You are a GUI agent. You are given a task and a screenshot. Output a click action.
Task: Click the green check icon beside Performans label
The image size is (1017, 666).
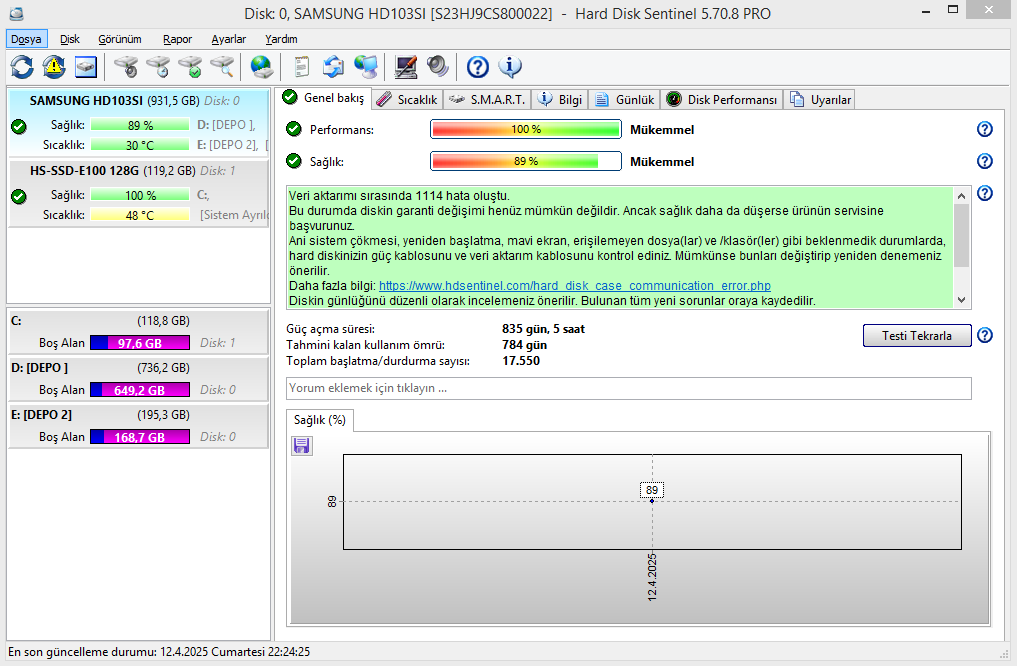click(294, 129)
